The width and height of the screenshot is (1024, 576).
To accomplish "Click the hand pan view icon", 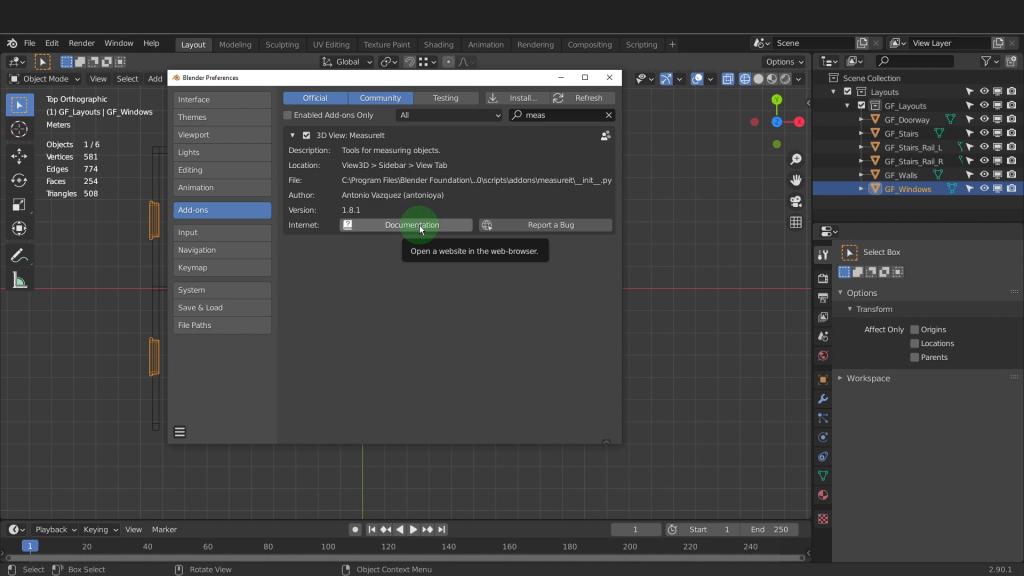I will click(796, 180).
